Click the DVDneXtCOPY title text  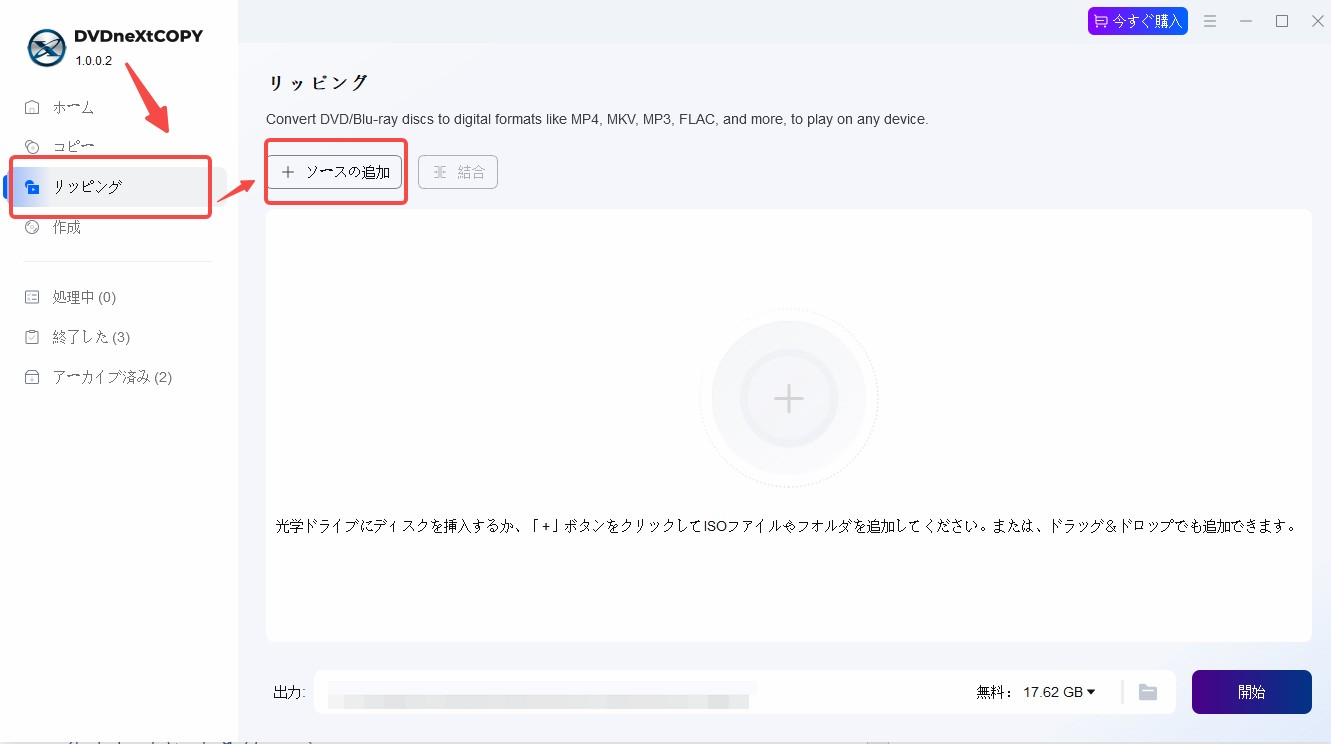click(x=138, y=37)
